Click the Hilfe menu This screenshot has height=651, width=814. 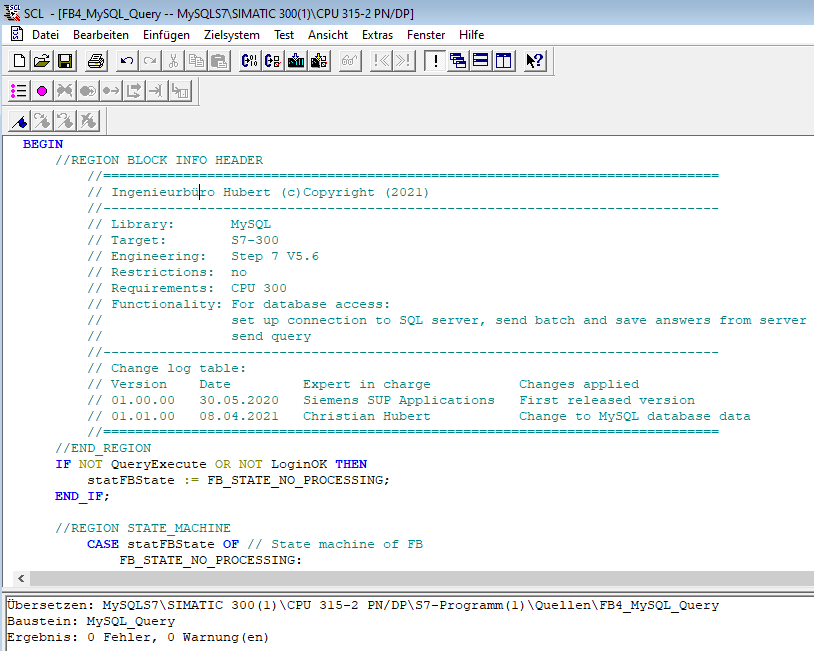[x=471, y=35]
